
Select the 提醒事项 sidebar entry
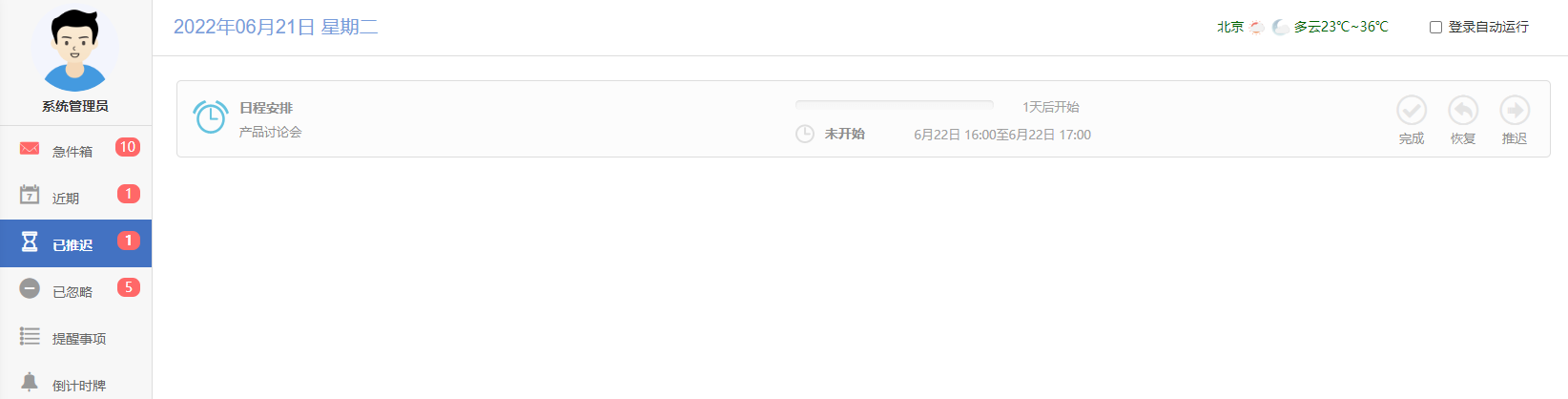[x=75, y=337]
